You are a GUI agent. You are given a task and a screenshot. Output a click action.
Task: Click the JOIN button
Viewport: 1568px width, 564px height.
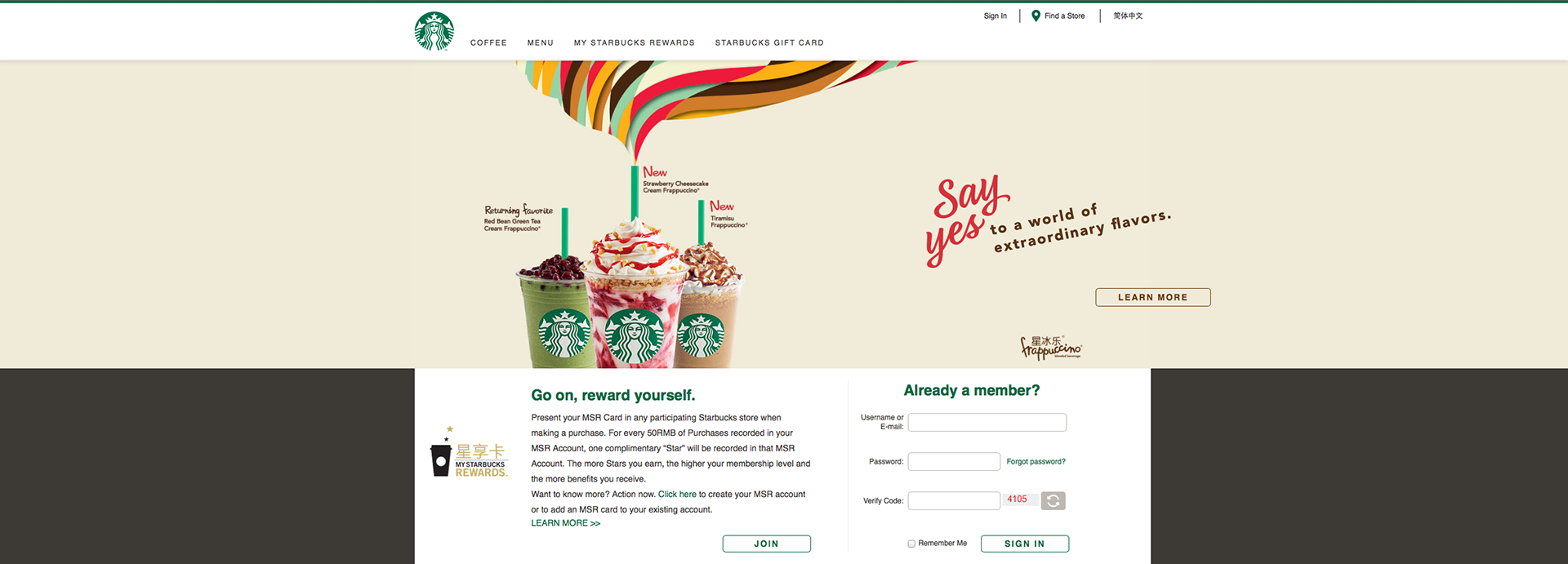coord(767,544)
